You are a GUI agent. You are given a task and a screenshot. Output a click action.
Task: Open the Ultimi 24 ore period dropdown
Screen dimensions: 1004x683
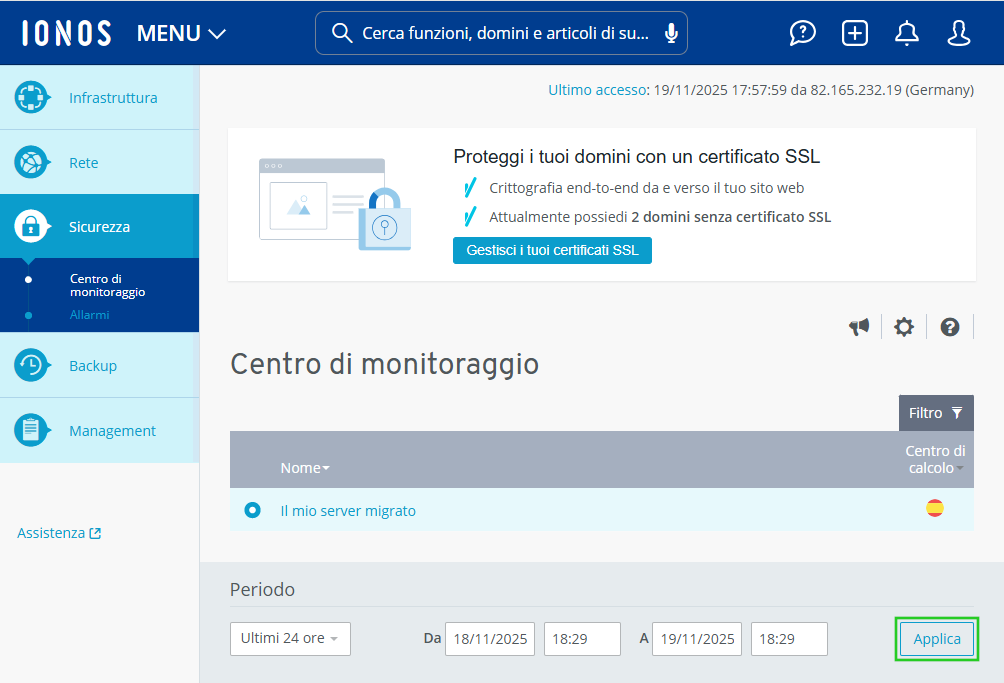(x=290, y=638)
